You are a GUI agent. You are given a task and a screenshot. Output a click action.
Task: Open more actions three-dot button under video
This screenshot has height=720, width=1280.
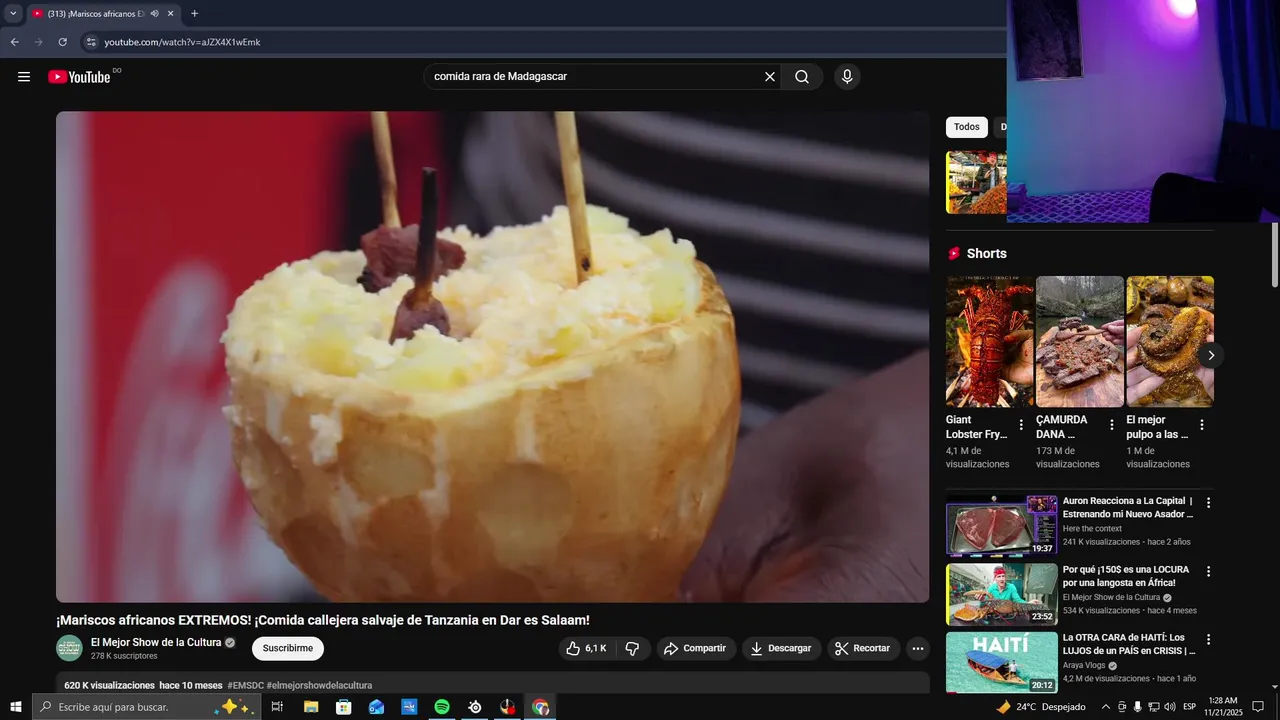coord(918,648)
